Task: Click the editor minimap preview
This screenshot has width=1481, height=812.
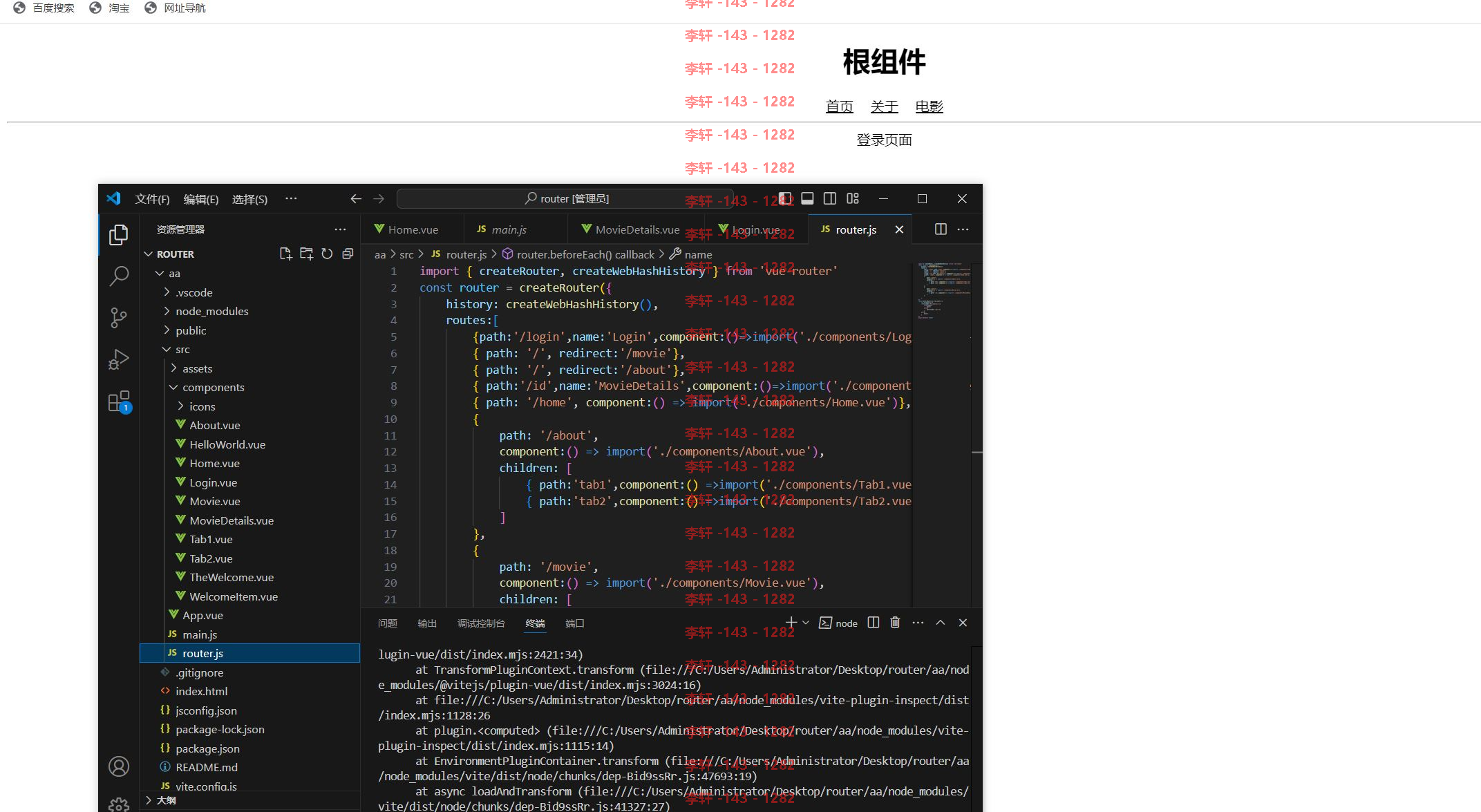Action: (x=943, y=290)
